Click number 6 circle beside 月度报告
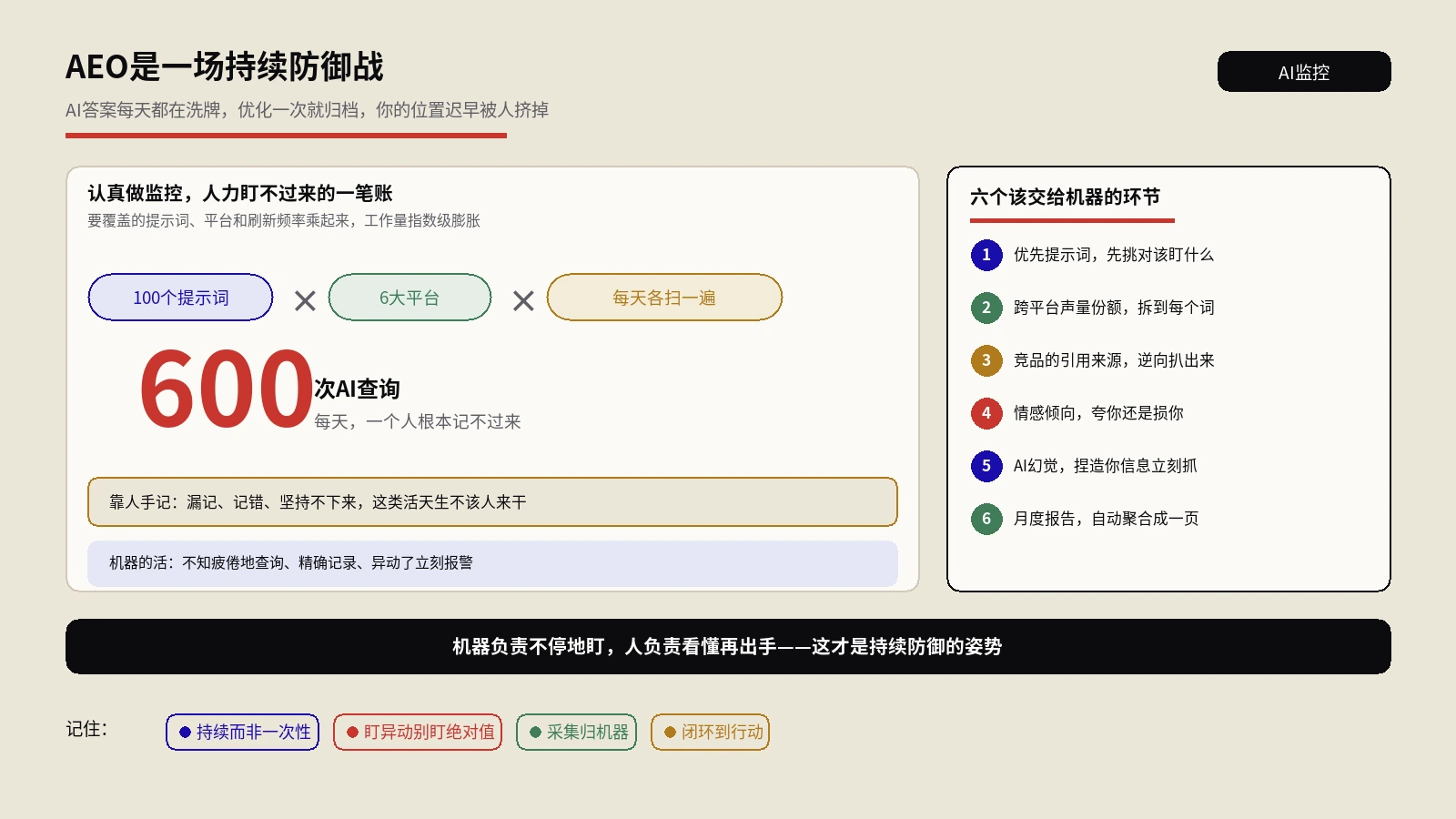 [986, 519]
